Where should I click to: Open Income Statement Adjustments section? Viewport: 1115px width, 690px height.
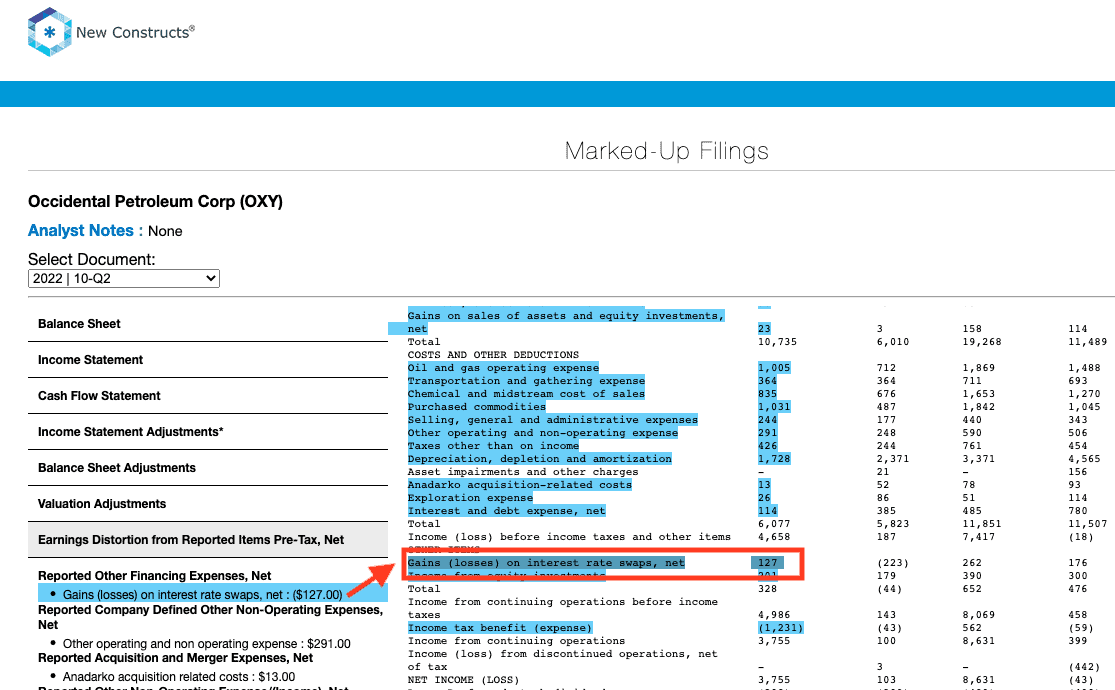(208, 432)
